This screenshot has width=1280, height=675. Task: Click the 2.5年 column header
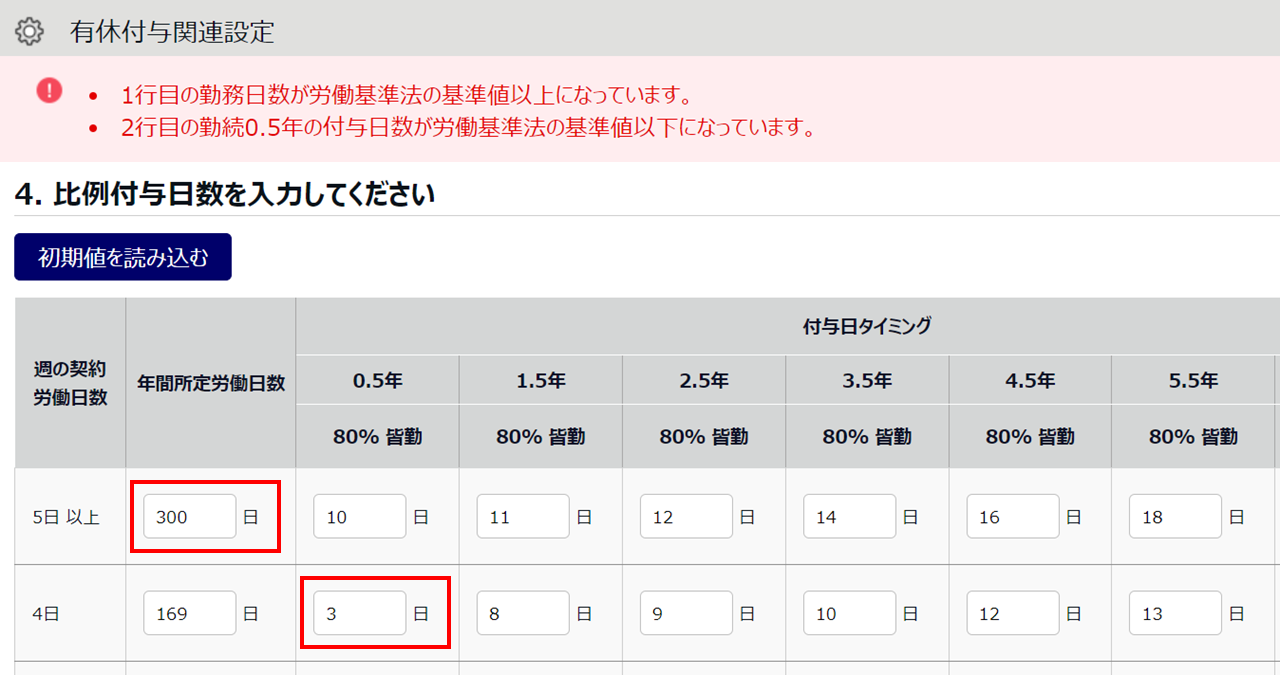pyautogui.click(x=703, y=380)
